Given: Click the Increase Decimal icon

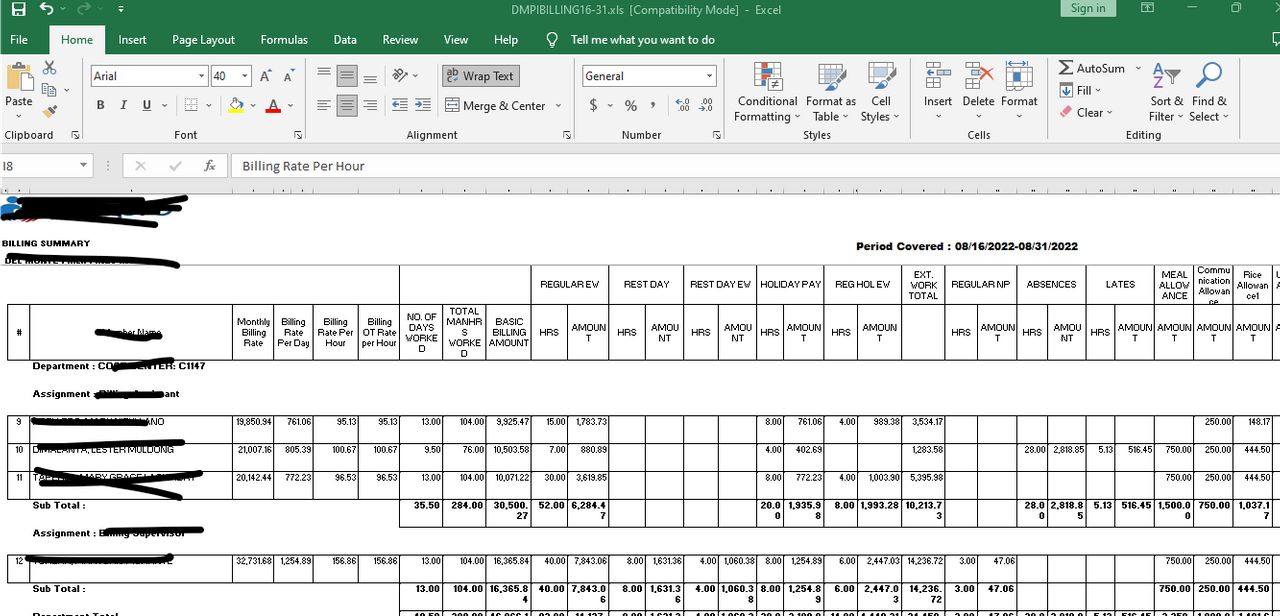Looking at the screenshot, I should point(683,105).
